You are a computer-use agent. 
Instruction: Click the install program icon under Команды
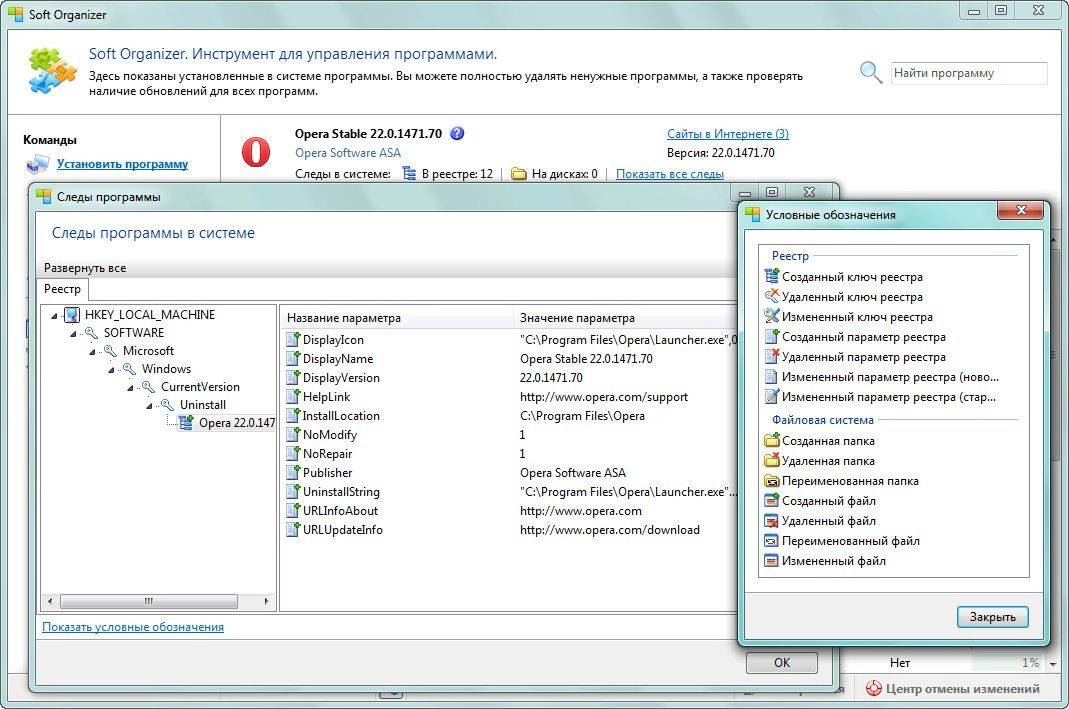point(37,164)
